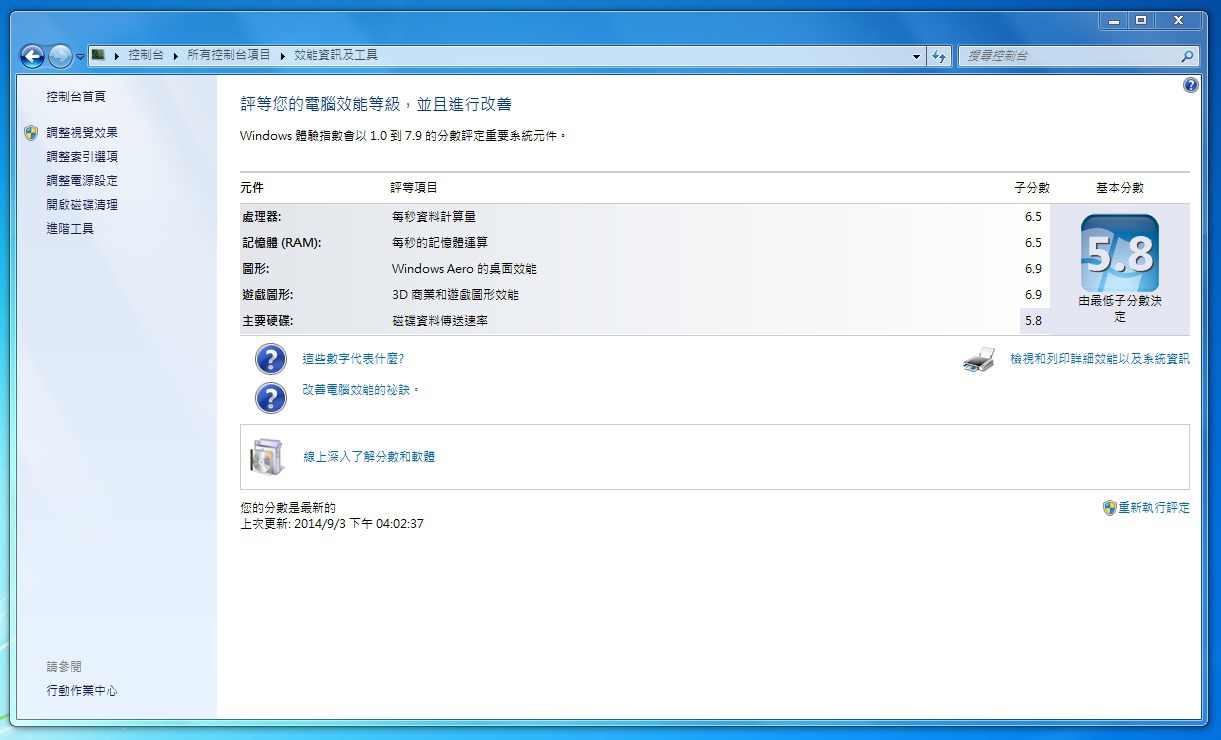Open 行動作業中心 link
The width and height of the screenshot is (1221, 740).
click(x=82, y=691)
